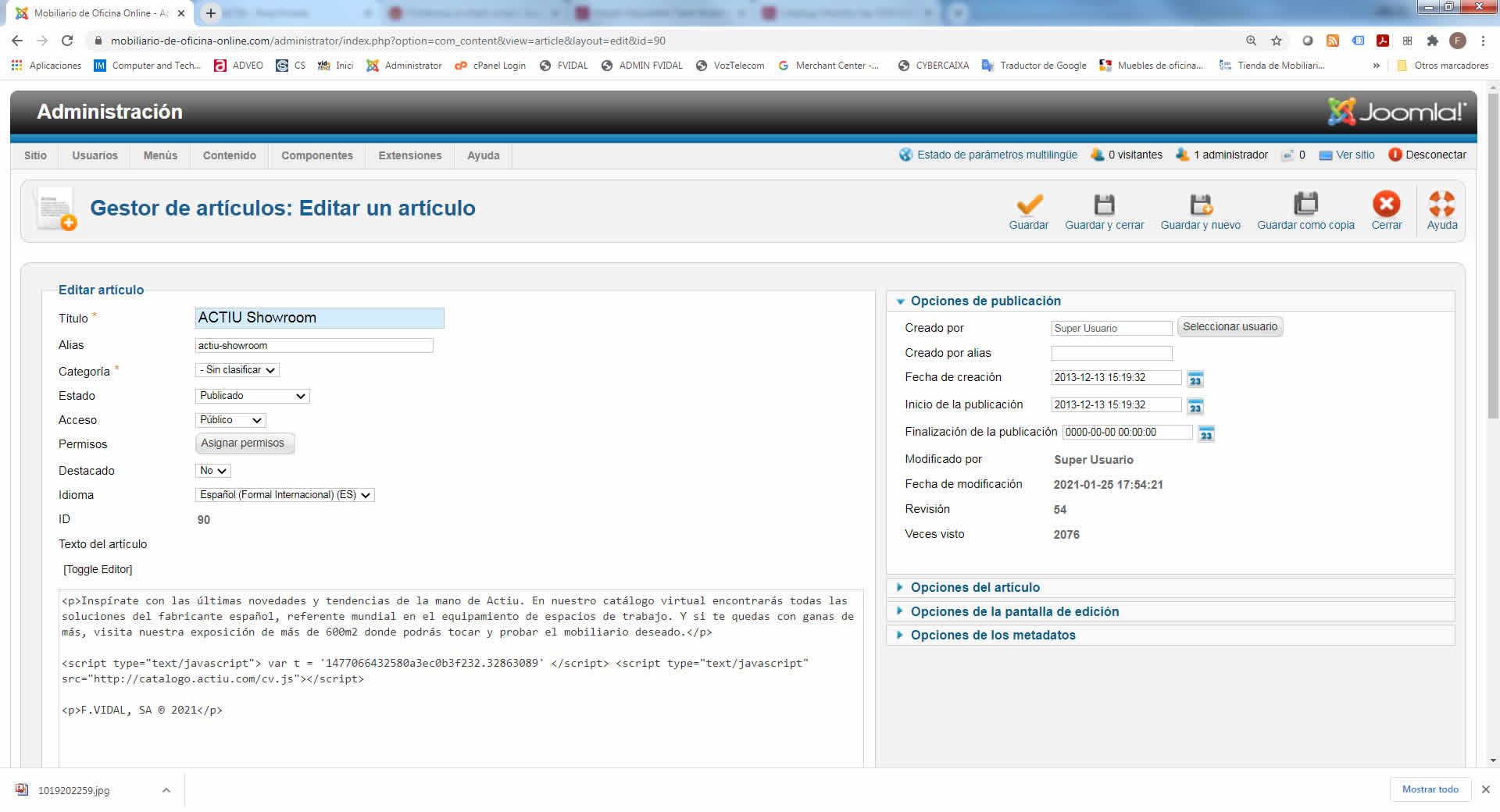Open Traductor de Google bookmark
Screen dimensions: 1500x812
(1034, 66)
